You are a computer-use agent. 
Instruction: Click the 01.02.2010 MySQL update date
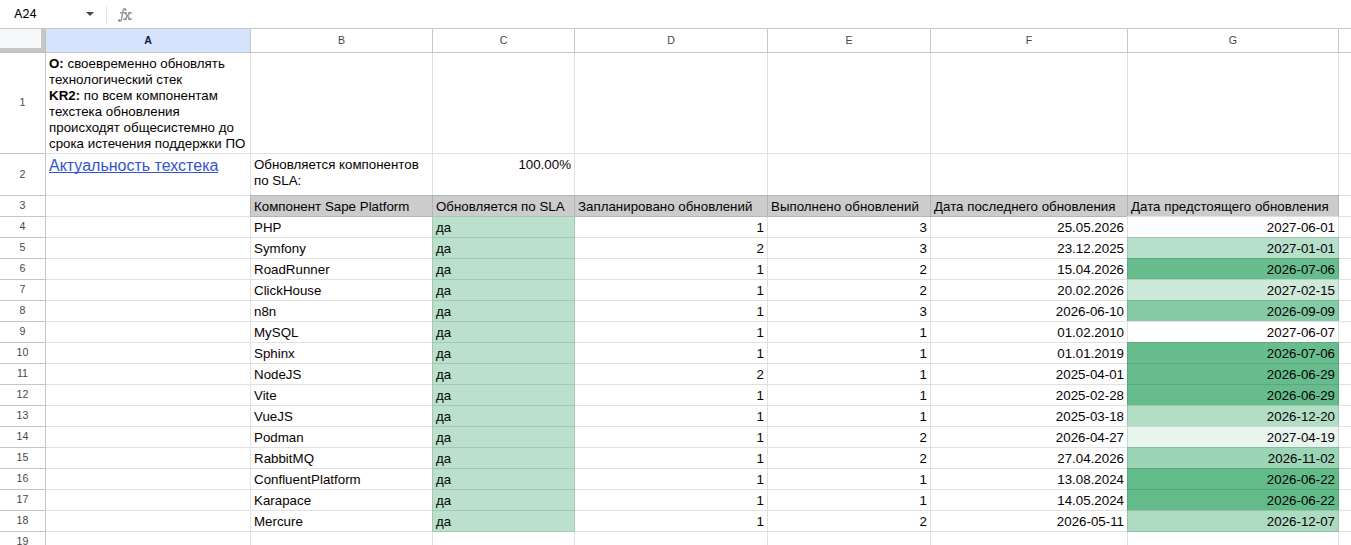click(x=1029, y=332)
